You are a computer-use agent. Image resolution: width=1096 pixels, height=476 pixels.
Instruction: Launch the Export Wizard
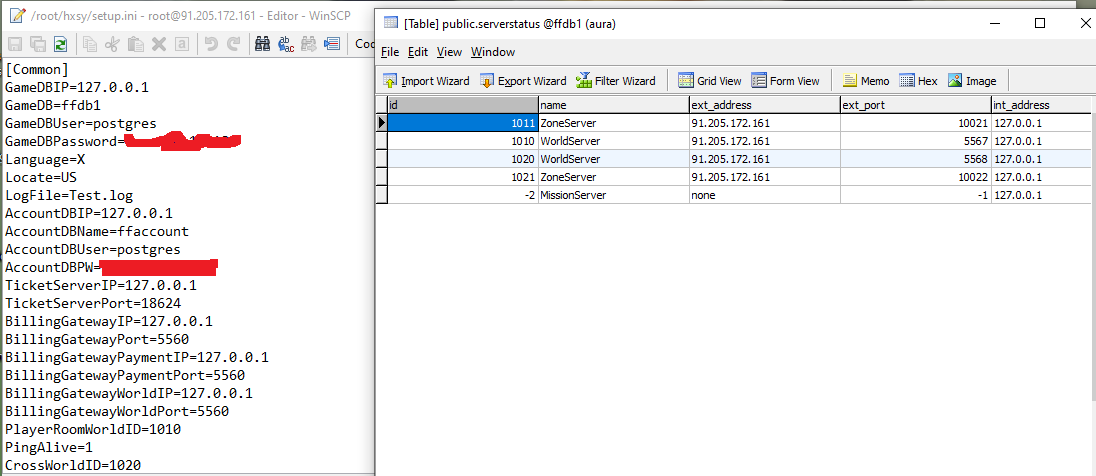pos(523,81)
